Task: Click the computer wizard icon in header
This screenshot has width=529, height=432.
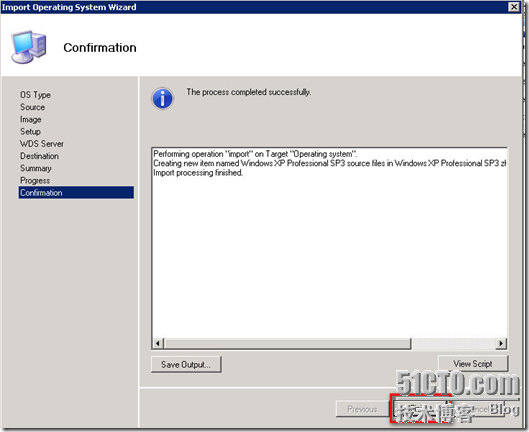Action: (x=28, y=47)
